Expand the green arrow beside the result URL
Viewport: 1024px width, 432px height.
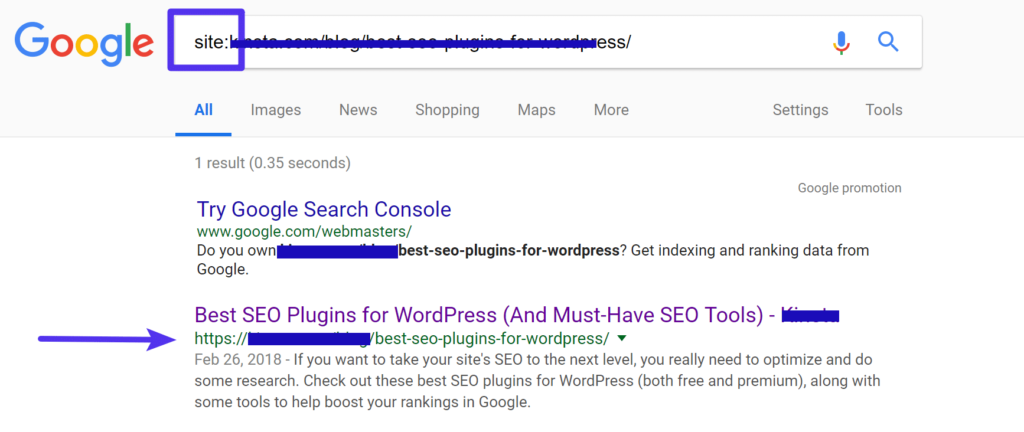coord(623,338)
